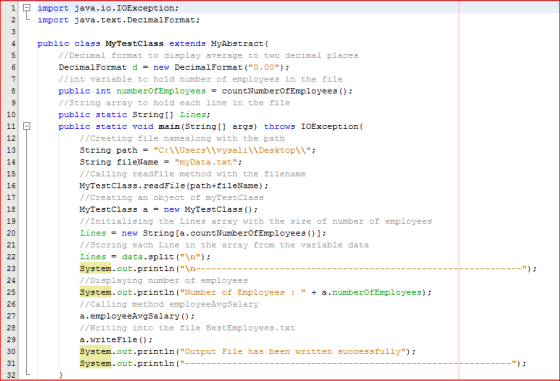Click "Number of Employees : " string

point(242,292)
